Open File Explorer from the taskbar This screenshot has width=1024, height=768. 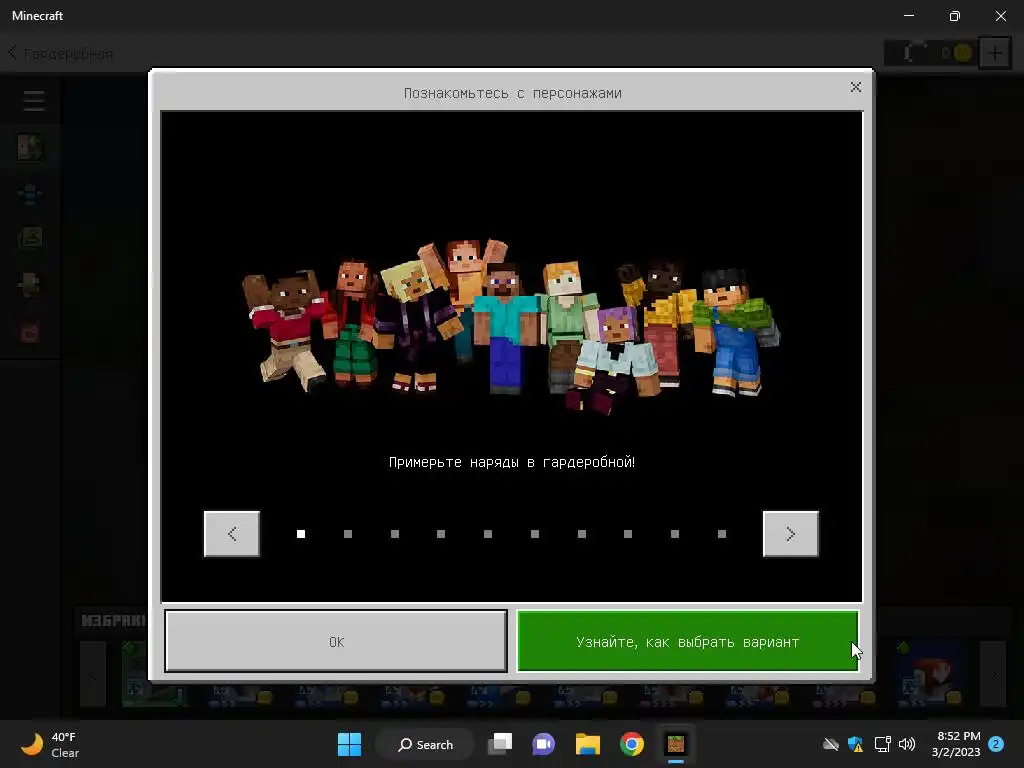coord(588,744)
